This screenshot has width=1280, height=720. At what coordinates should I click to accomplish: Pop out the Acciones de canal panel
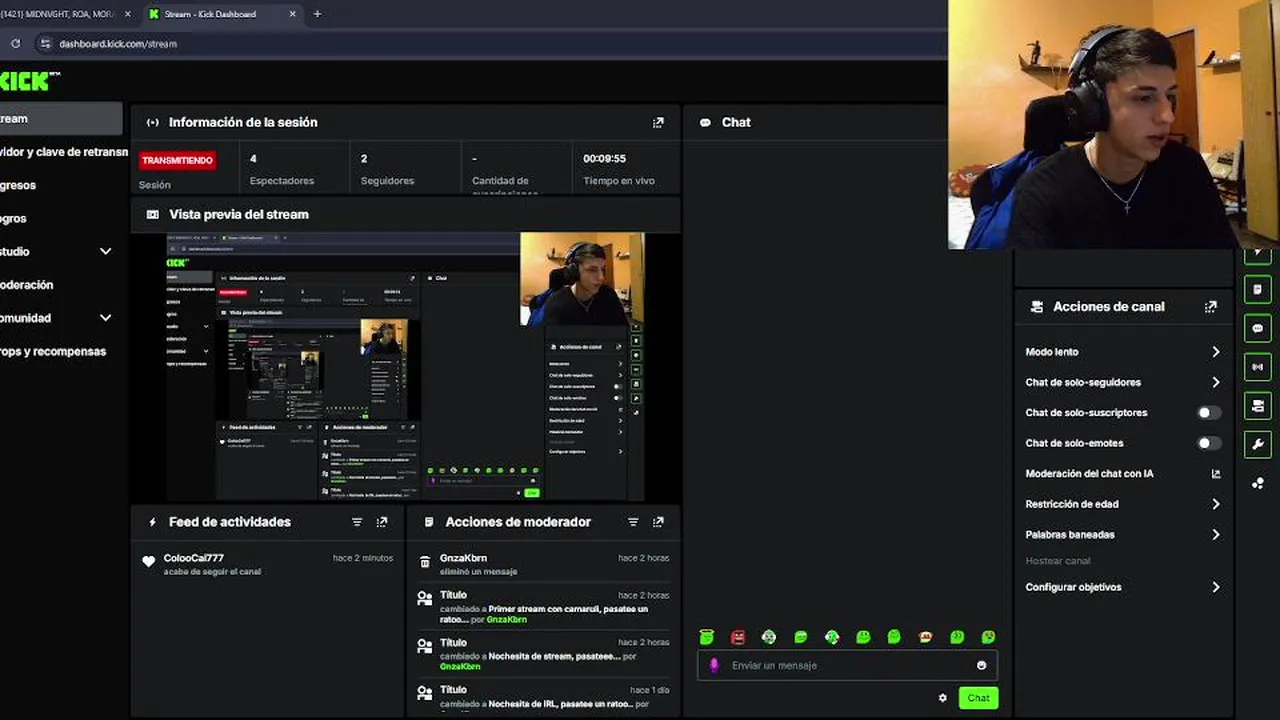(x=1211, y=307)
